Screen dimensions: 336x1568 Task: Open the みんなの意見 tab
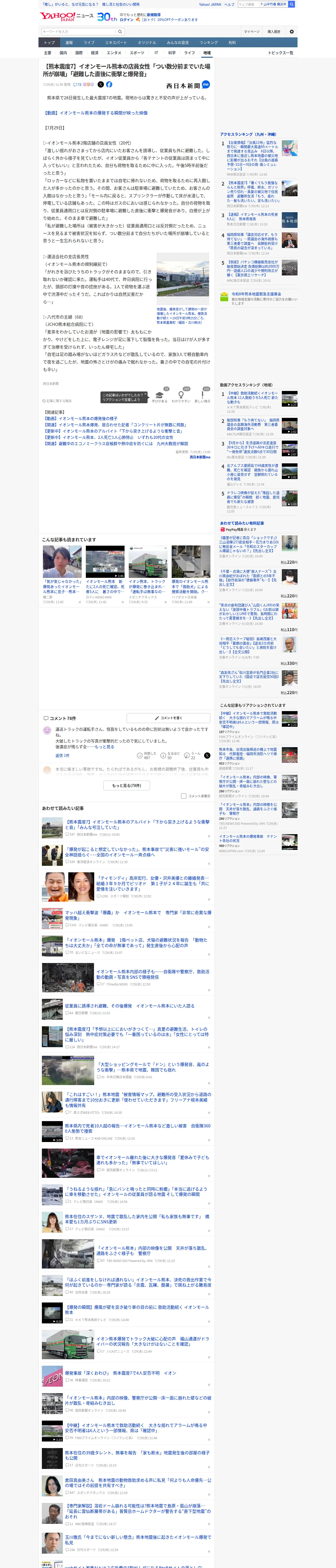(x=177, y=43)
